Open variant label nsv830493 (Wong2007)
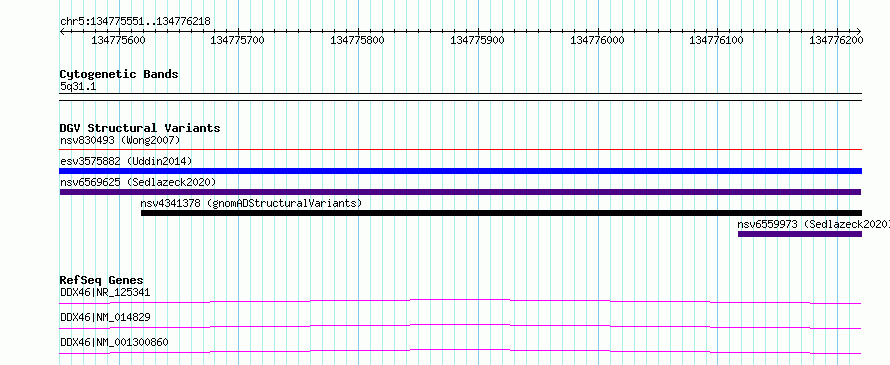 pos(120,140)
